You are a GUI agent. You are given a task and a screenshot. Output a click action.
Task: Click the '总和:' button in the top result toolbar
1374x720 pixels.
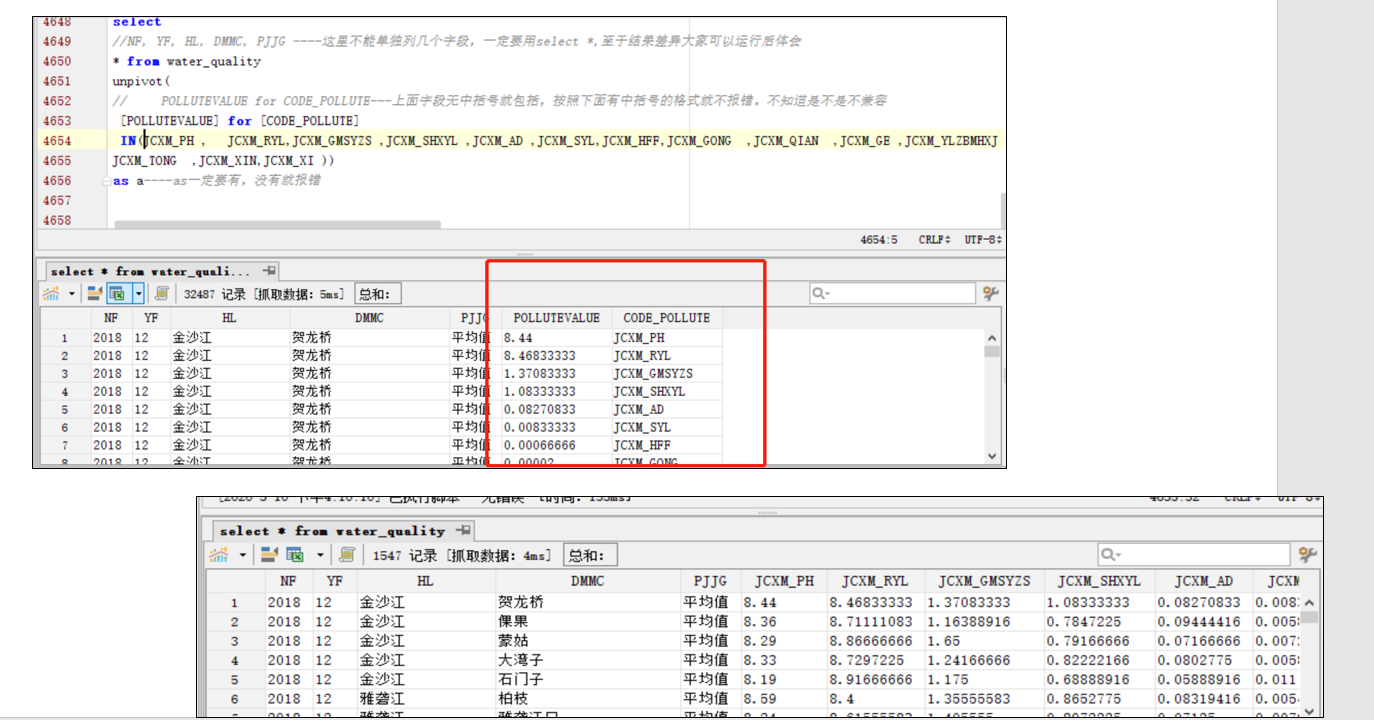point(378,293)
